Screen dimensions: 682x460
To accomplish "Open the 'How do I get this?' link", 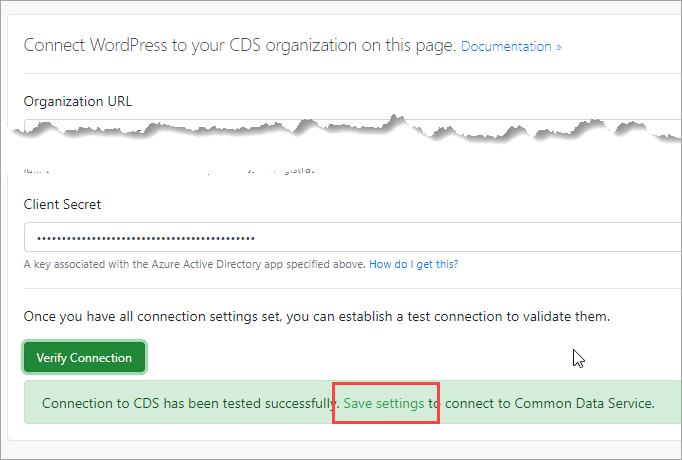I will point(414,264).
